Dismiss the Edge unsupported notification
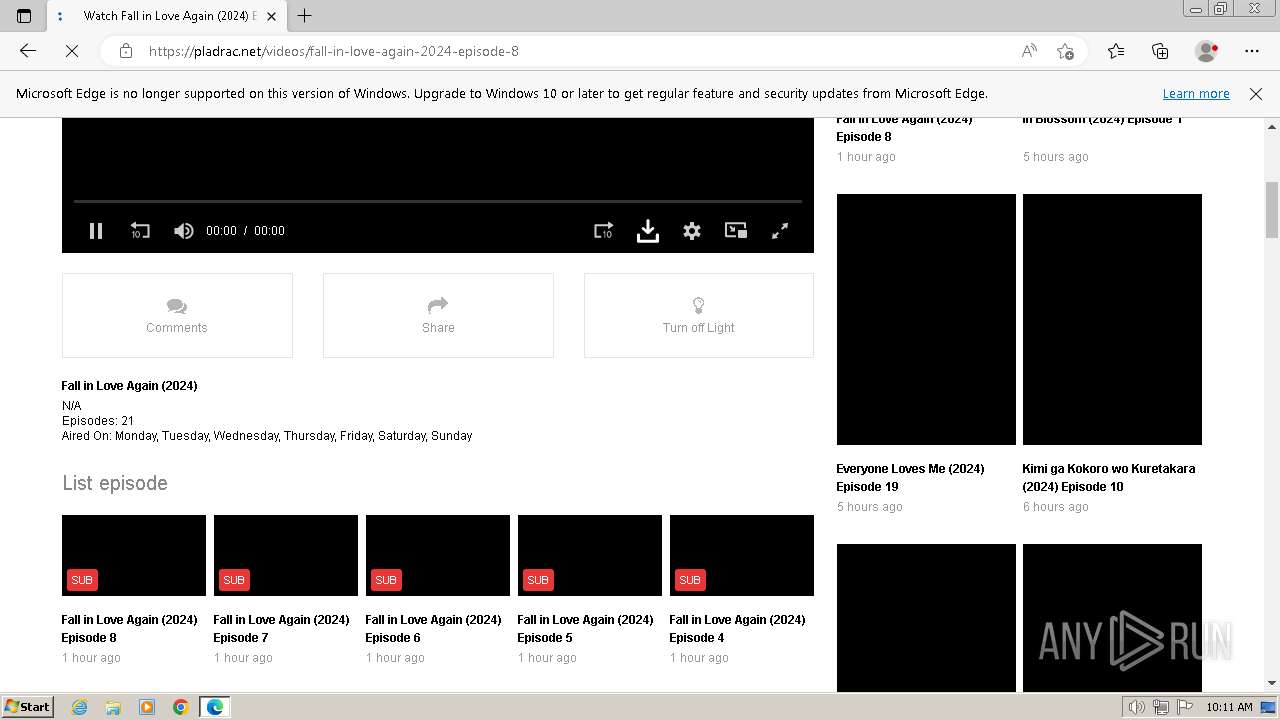This screenshot has height=720, width=1280. tap(1256, 93)
